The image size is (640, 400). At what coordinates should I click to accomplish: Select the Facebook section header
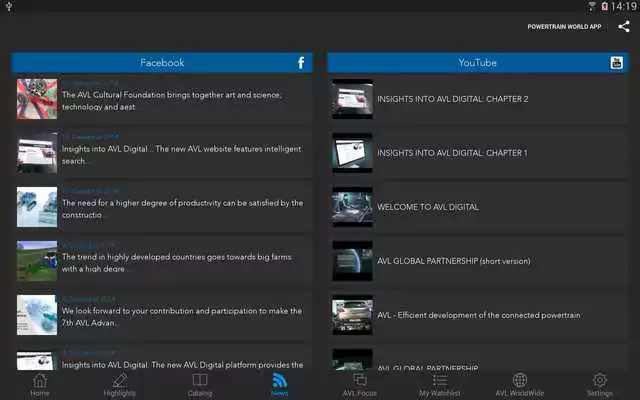click(x=162, y=63)
